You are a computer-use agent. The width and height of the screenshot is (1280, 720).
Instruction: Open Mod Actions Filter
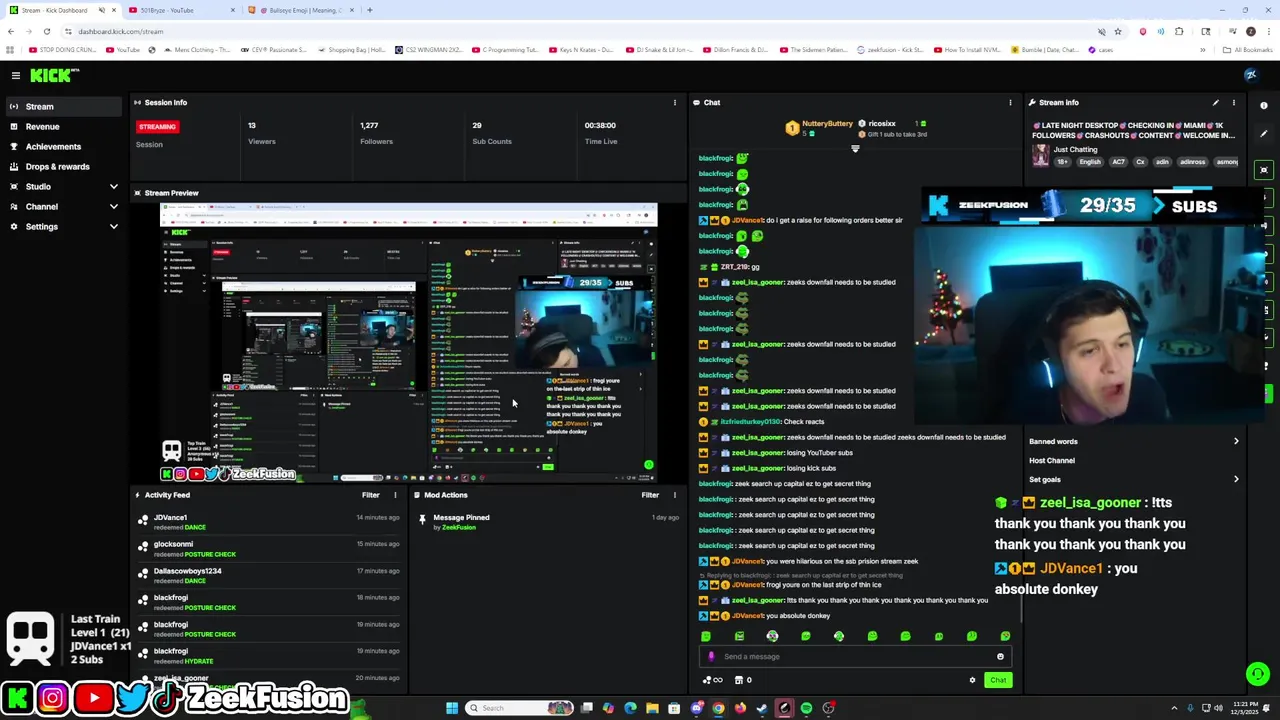click(x=650, y=495)
